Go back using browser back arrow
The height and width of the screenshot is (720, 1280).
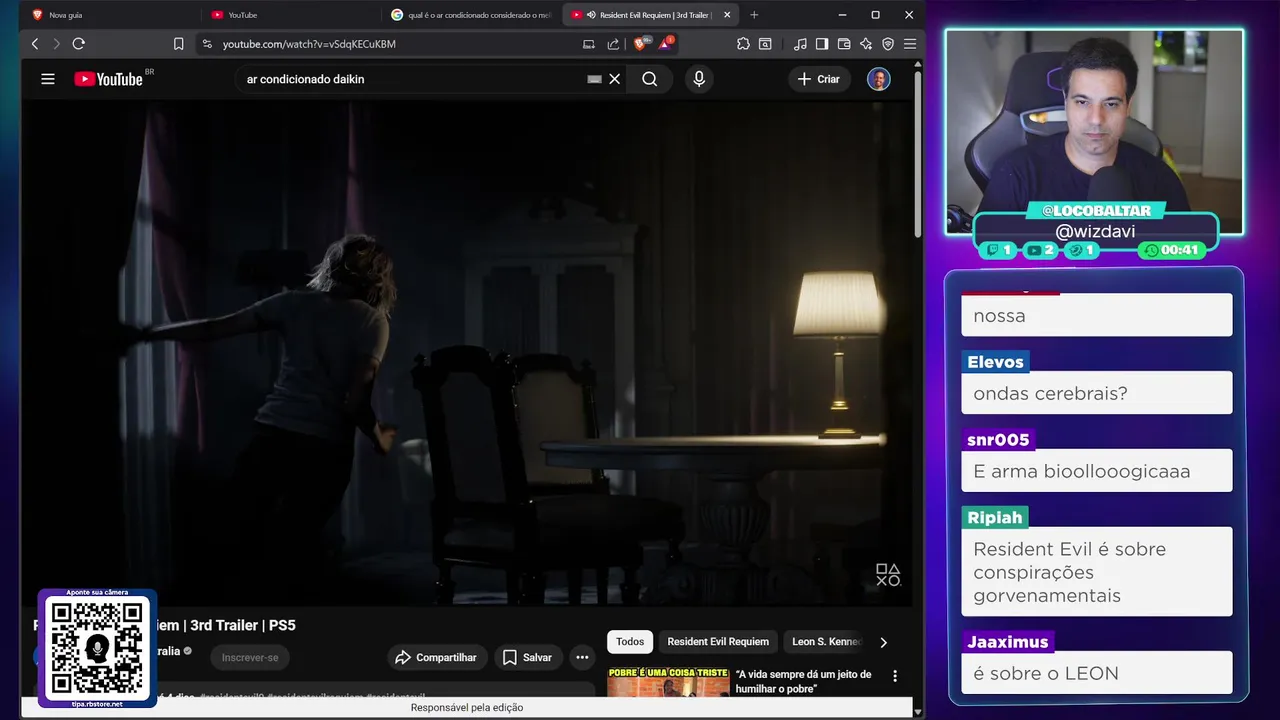pyautogui.click(x=35, y=44)
